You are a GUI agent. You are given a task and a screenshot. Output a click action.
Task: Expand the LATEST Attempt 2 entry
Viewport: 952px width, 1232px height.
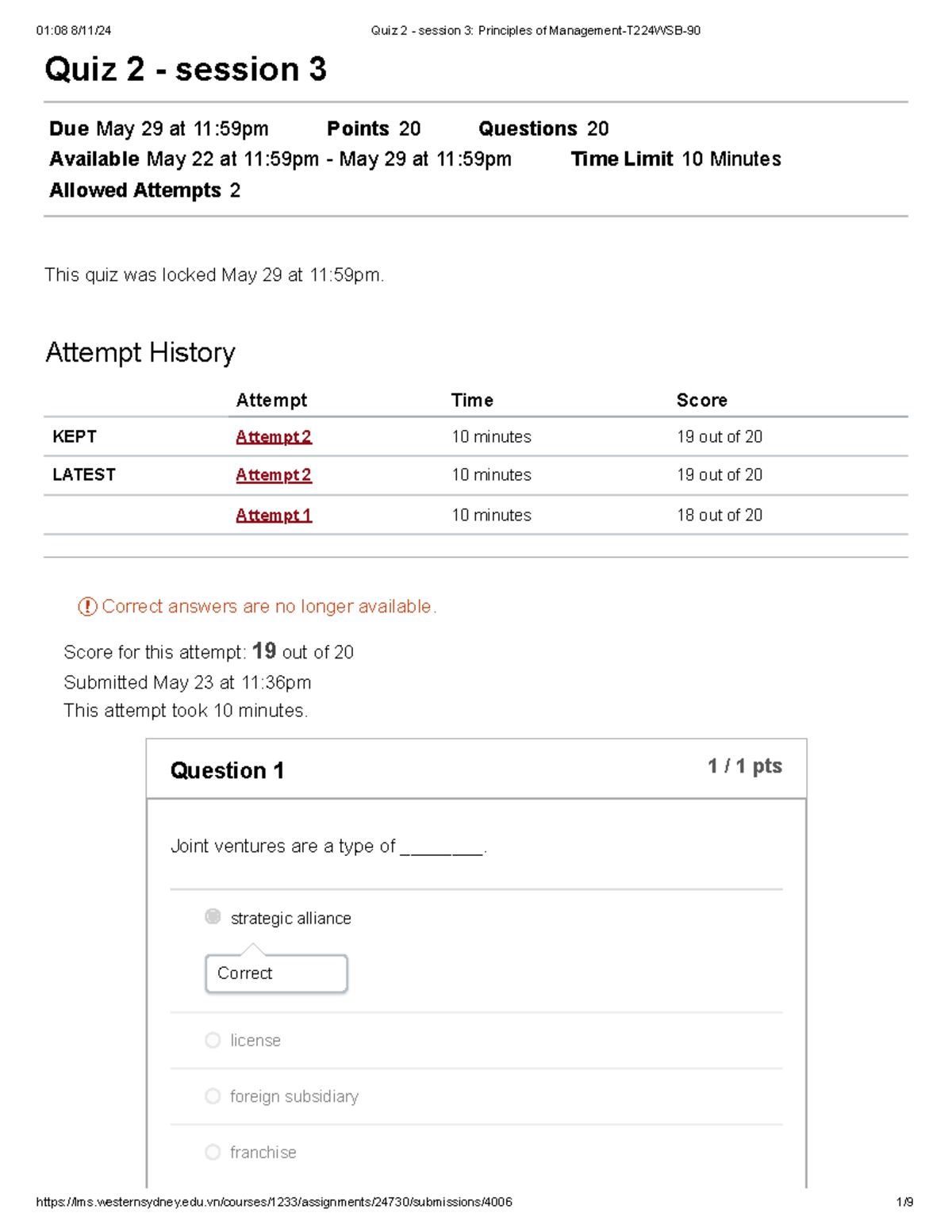tap(273, 474)
